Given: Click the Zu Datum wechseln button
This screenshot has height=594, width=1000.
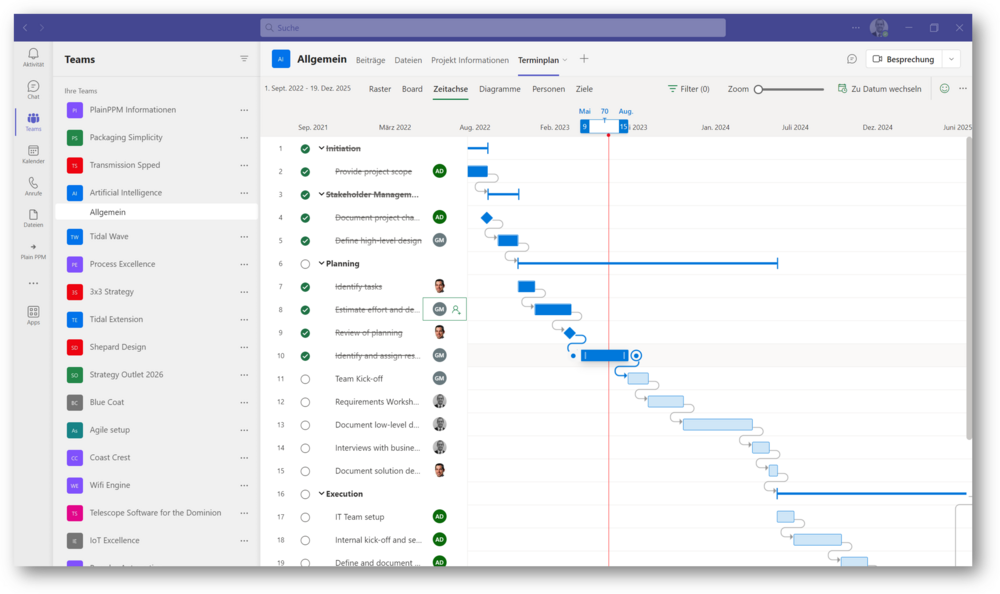Looking at the screenshot, I should click(879, 89).
